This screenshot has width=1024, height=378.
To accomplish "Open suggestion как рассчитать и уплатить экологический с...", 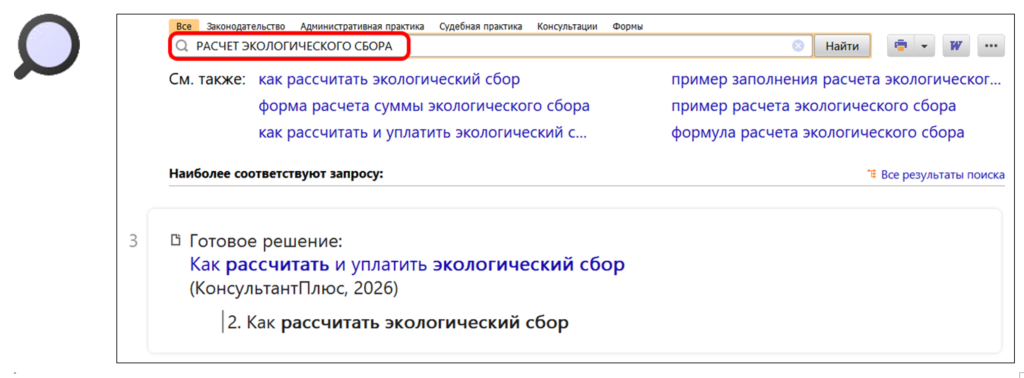I will [x=423, y=133].
